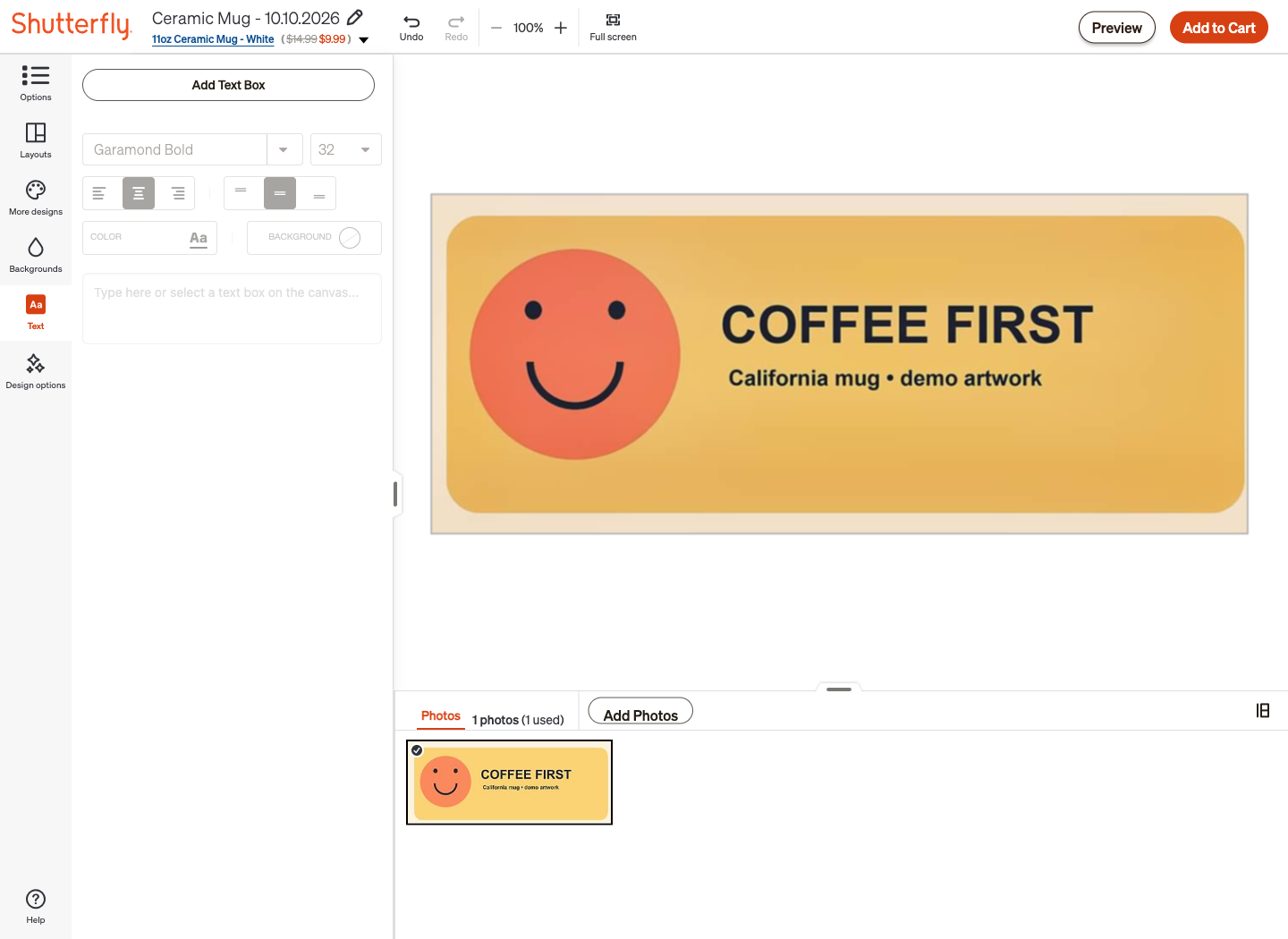Set vertical alignment to middle

pyautogui.click(x=280, y=193)
